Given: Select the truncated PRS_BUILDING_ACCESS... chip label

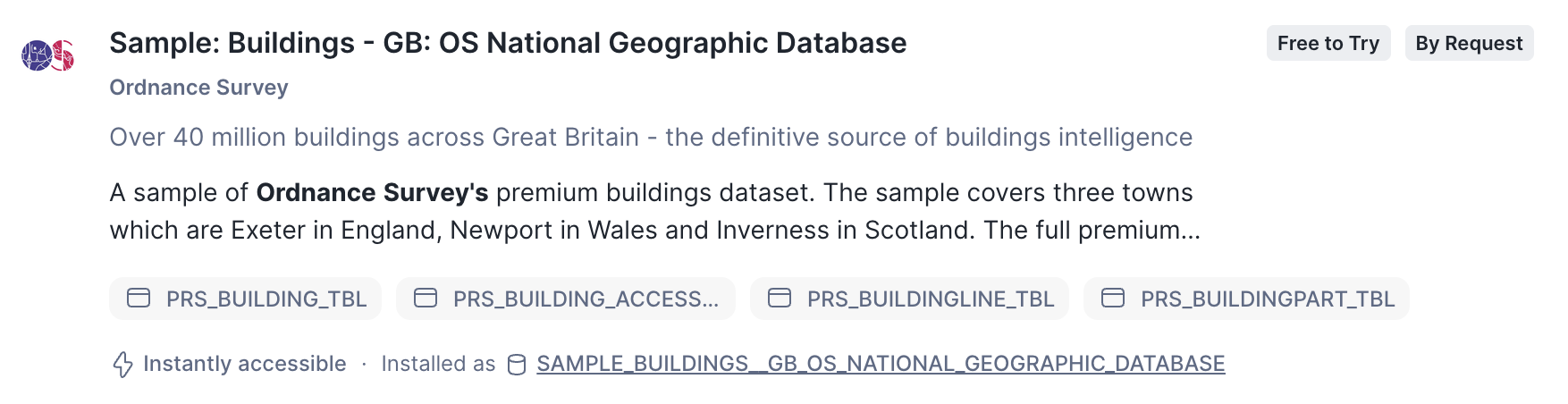Looking at the screenshot, I should [586, 299].
